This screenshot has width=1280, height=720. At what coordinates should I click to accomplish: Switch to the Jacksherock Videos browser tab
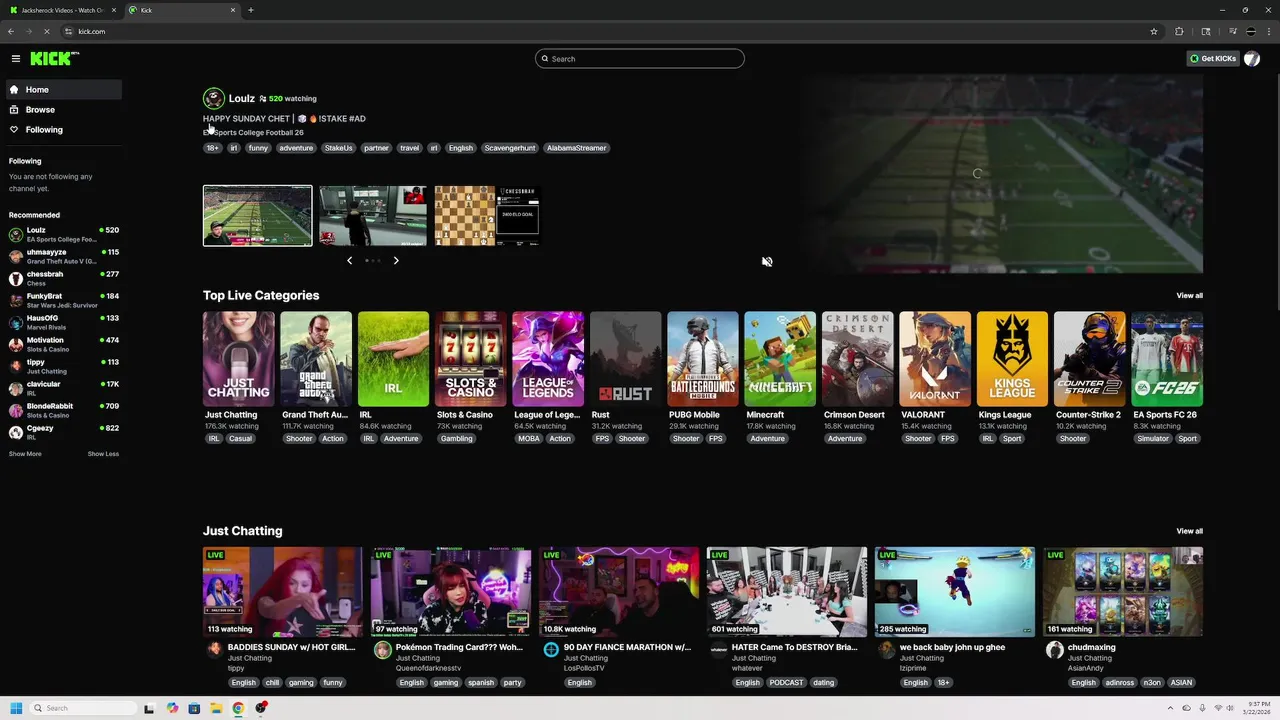[x=64, y=10]
